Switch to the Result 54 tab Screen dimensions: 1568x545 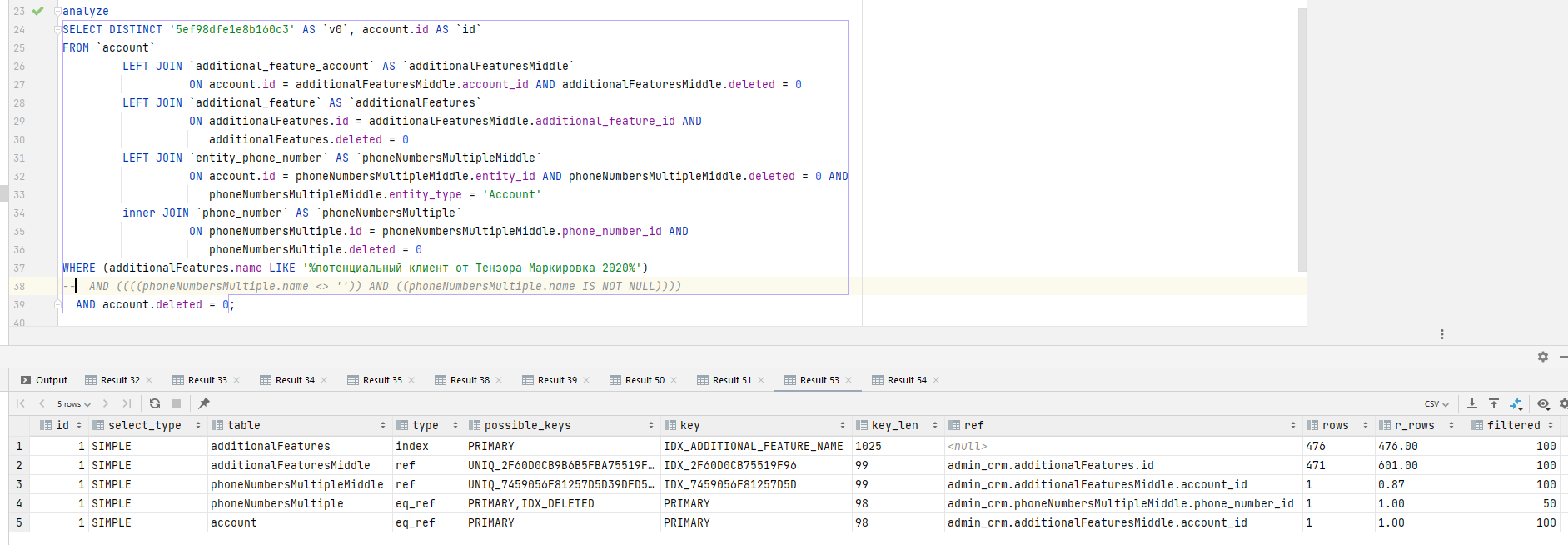pos(906,380)
